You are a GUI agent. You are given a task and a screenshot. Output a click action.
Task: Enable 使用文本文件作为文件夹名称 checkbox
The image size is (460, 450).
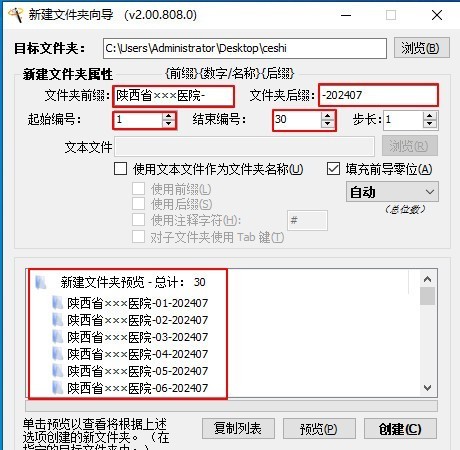(x=120, y=169)
